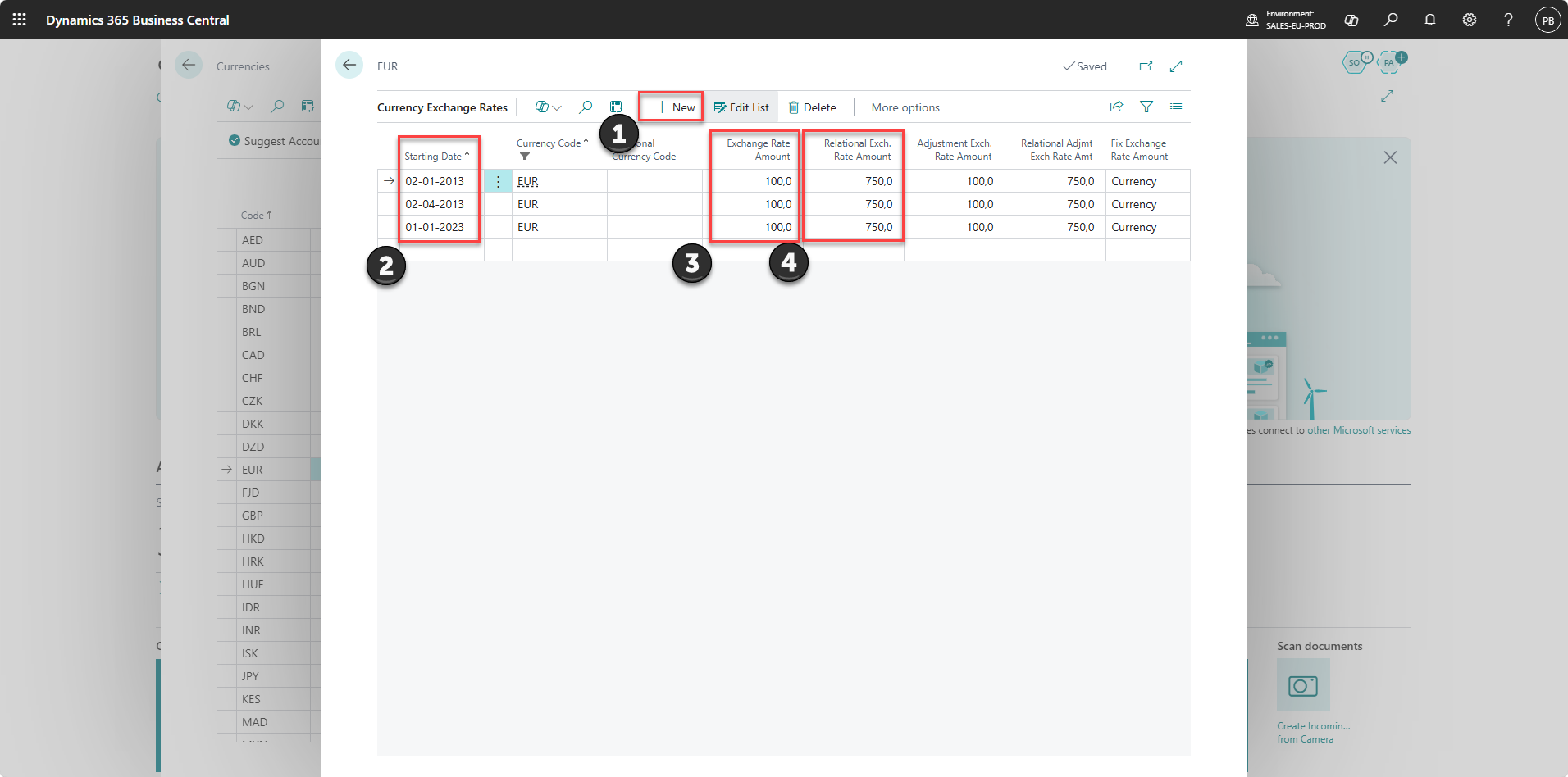
Task: Click the environment information icon
Action: coord(1252,20)
